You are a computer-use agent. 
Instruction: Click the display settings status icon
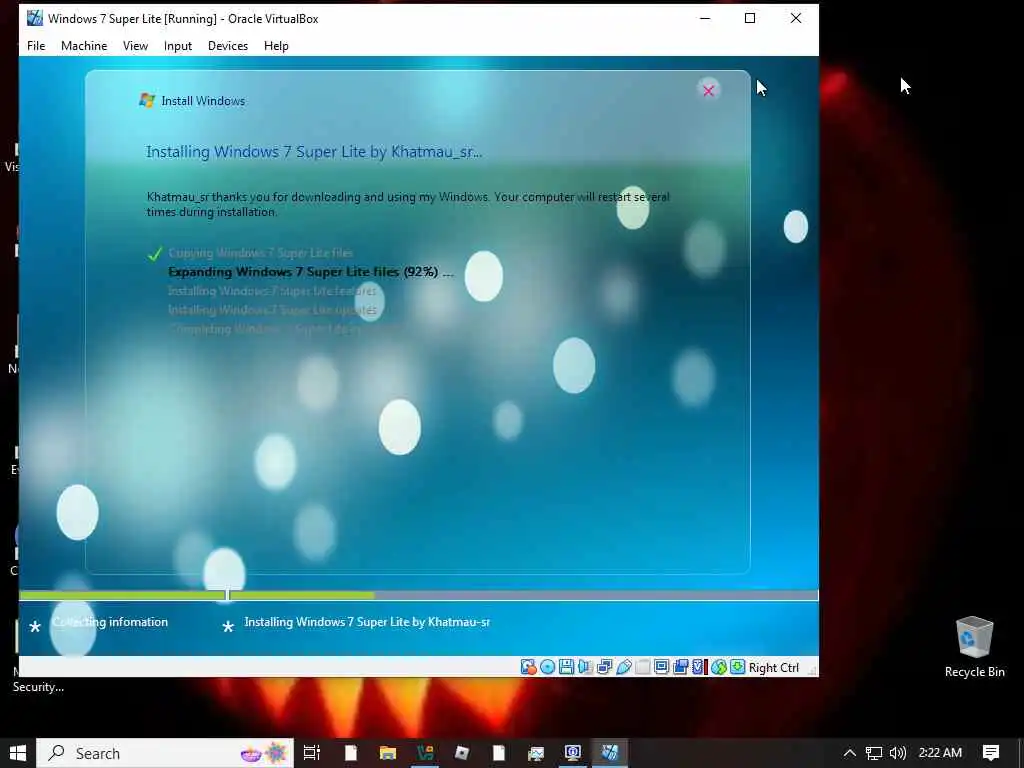coord(662,667)
